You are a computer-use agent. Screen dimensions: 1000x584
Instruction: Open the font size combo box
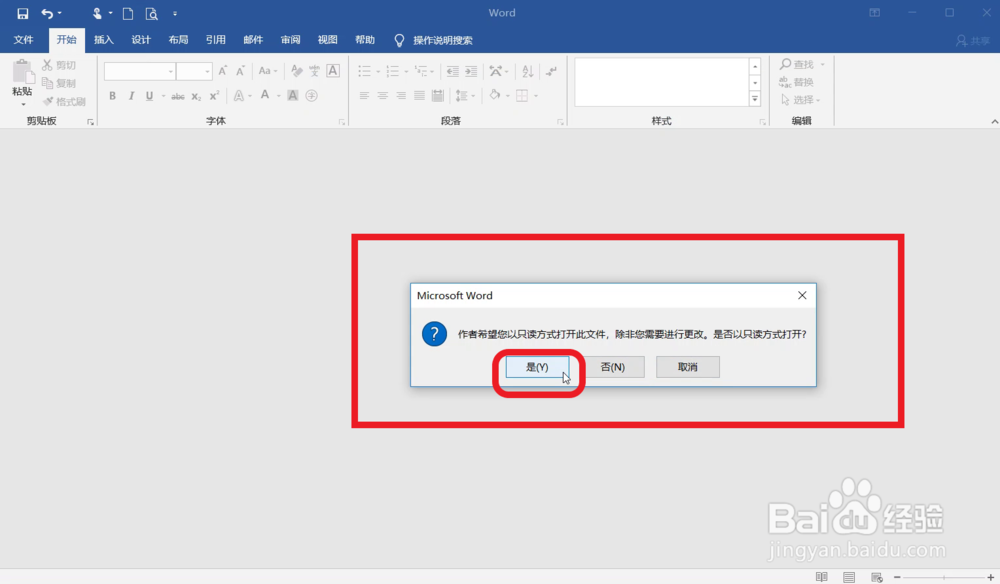point(194,71)
